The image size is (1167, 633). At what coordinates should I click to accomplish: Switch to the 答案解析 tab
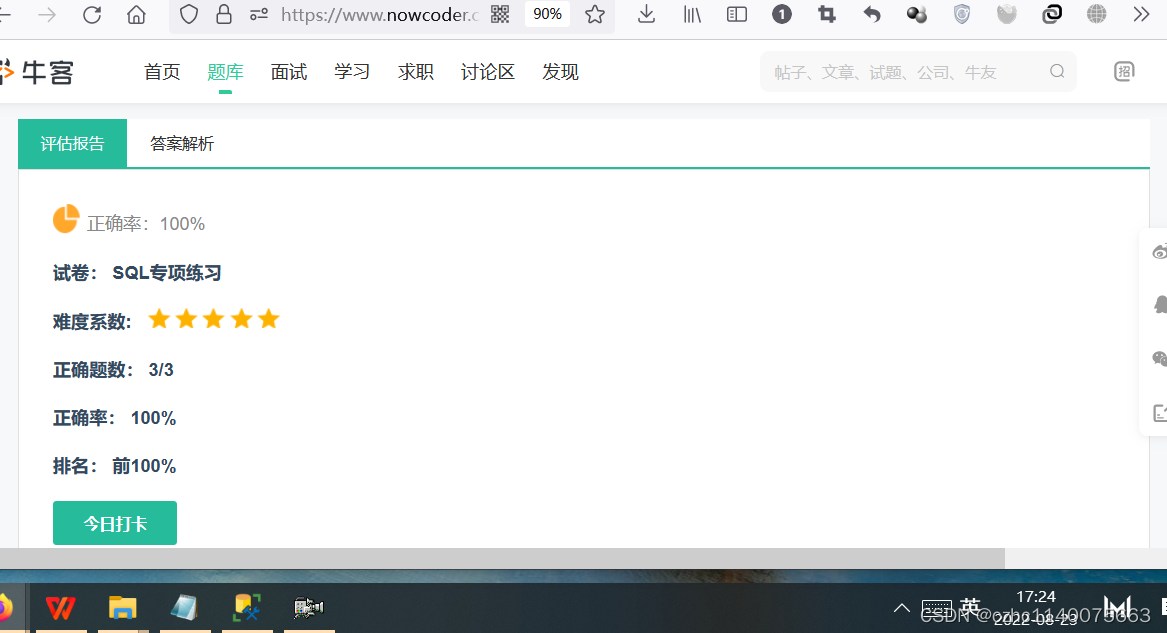181,143
